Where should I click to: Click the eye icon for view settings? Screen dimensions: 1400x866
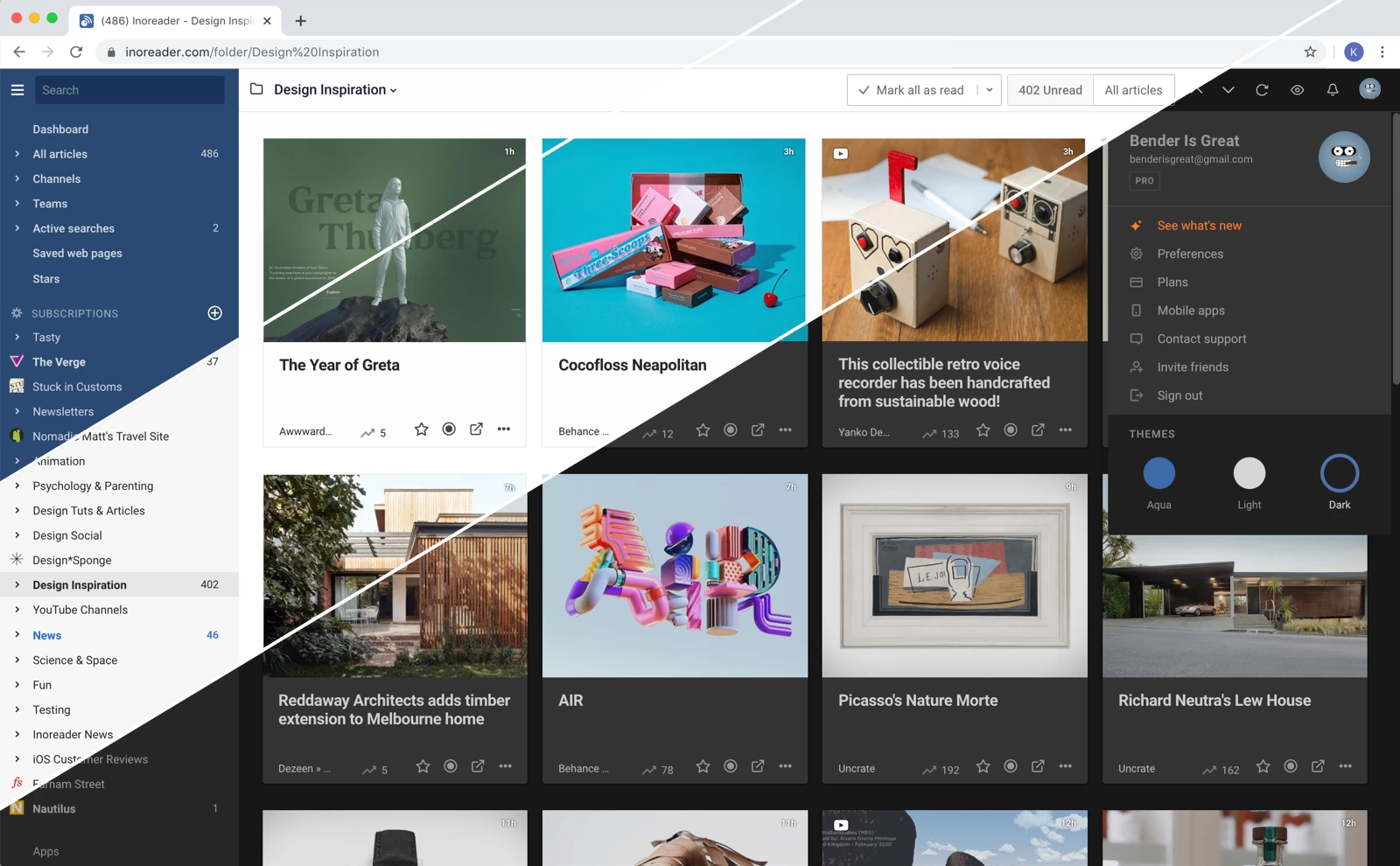pos(1298,89)
